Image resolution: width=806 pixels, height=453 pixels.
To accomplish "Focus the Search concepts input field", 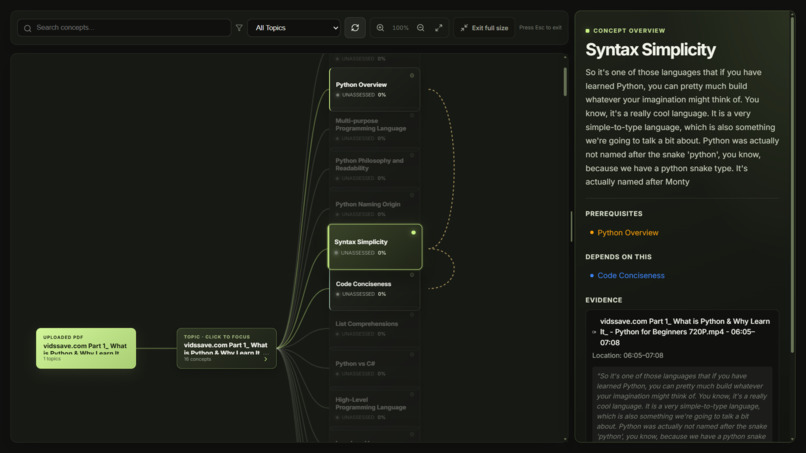I will tap(124, 28).
